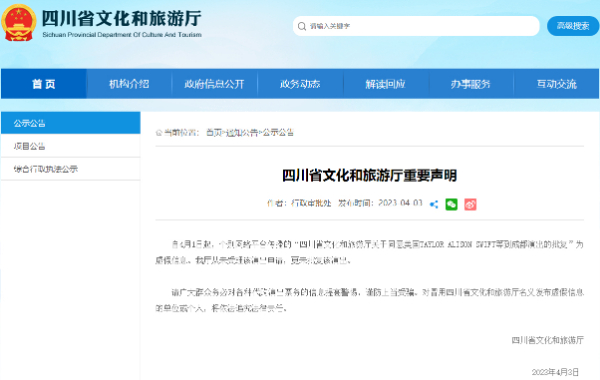The width and height of the screenshot is (600, 380).
Task: Open the 解读回应 navigation item
Action: tap(385, 84)
